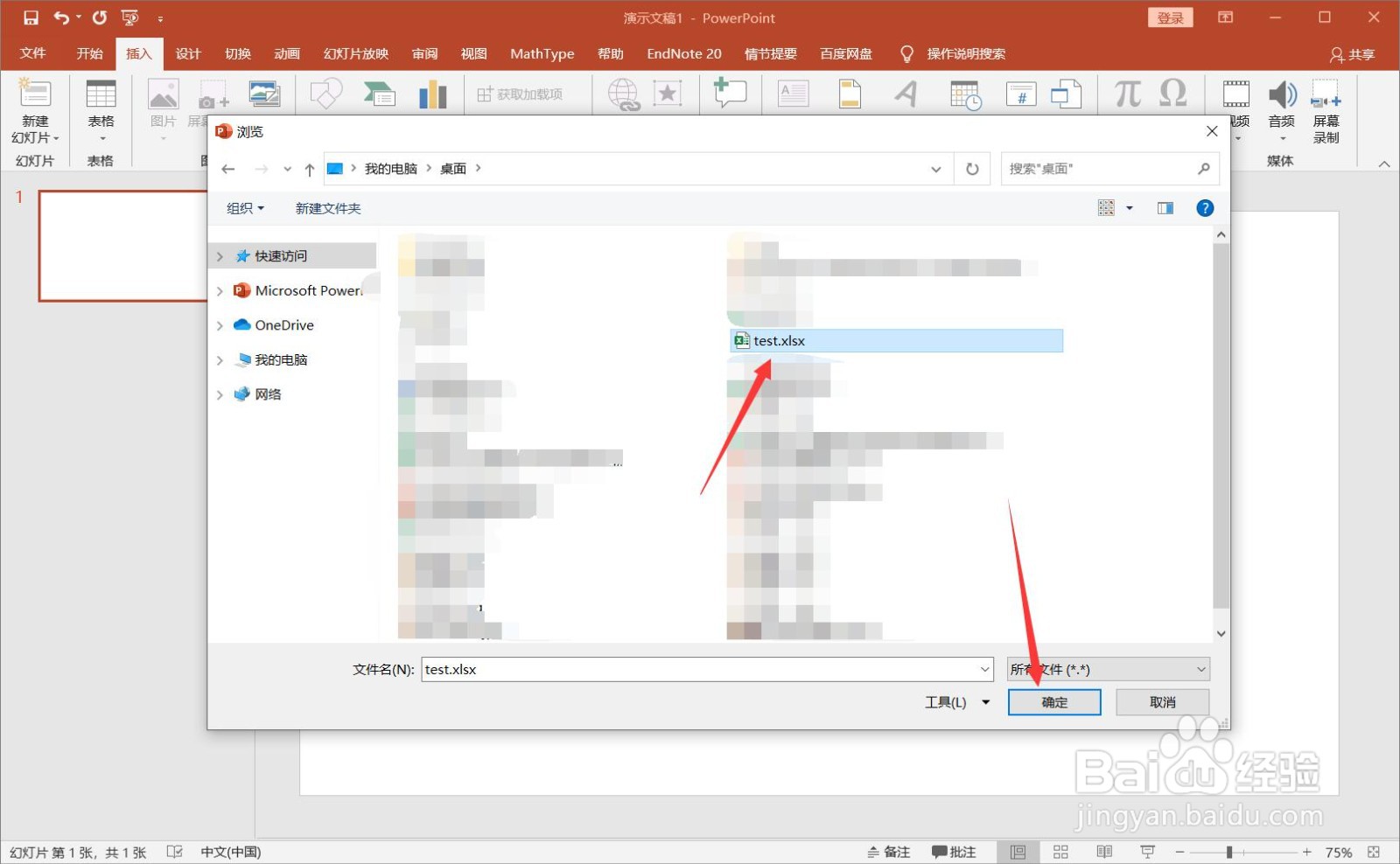Click the Get Add-ins button
Viewport: 1400px width, 864px height.
point(520,94)
